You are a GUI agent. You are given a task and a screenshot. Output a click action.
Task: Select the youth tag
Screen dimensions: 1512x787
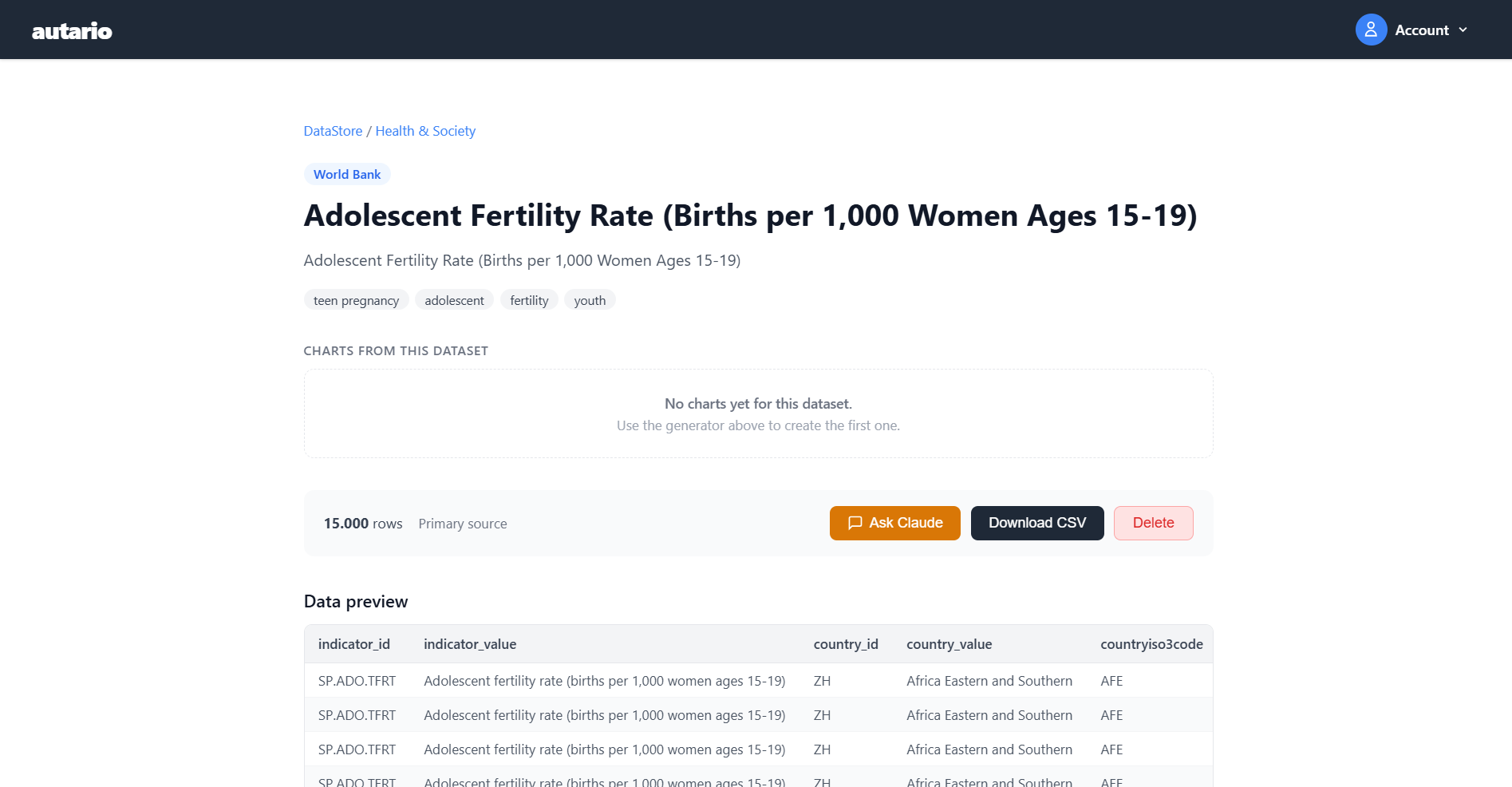[x=590, y=300]
